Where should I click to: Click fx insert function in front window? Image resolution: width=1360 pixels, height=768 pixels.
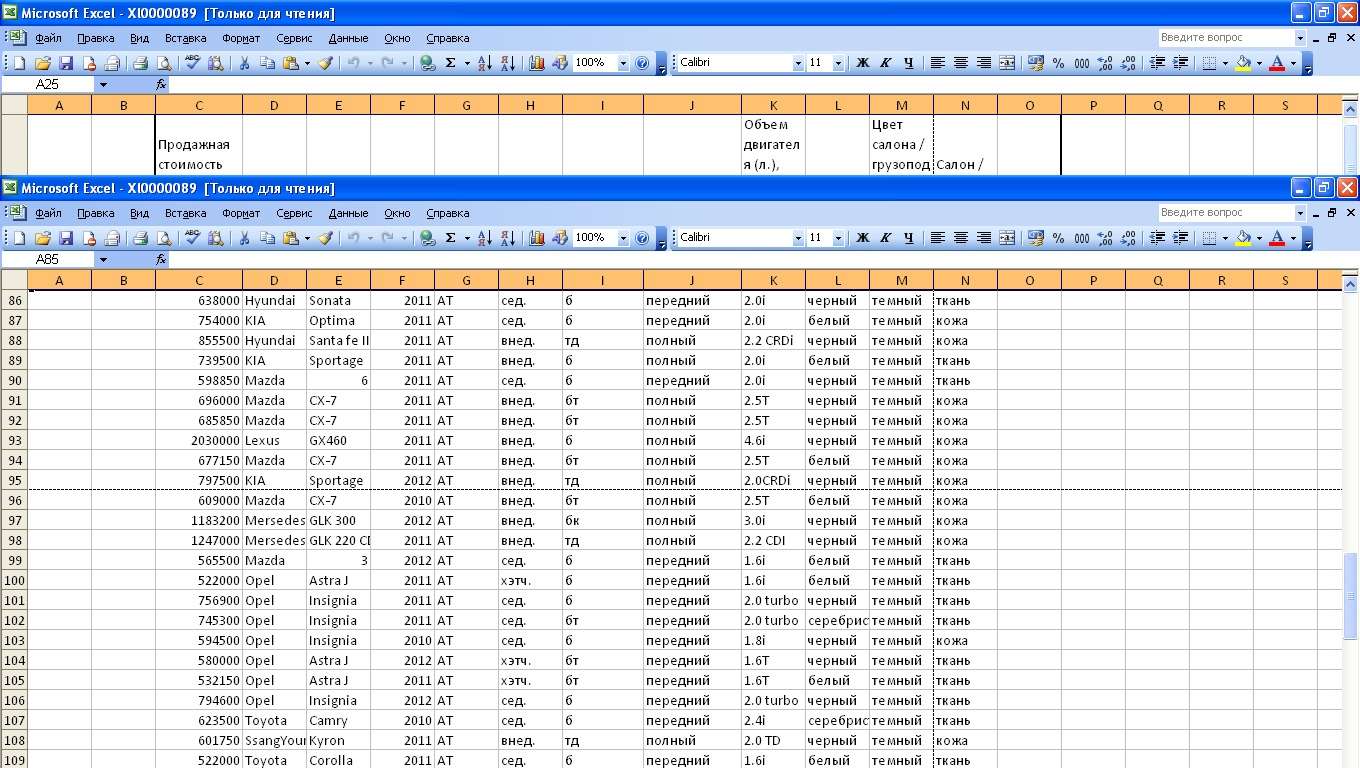point(161,259)
